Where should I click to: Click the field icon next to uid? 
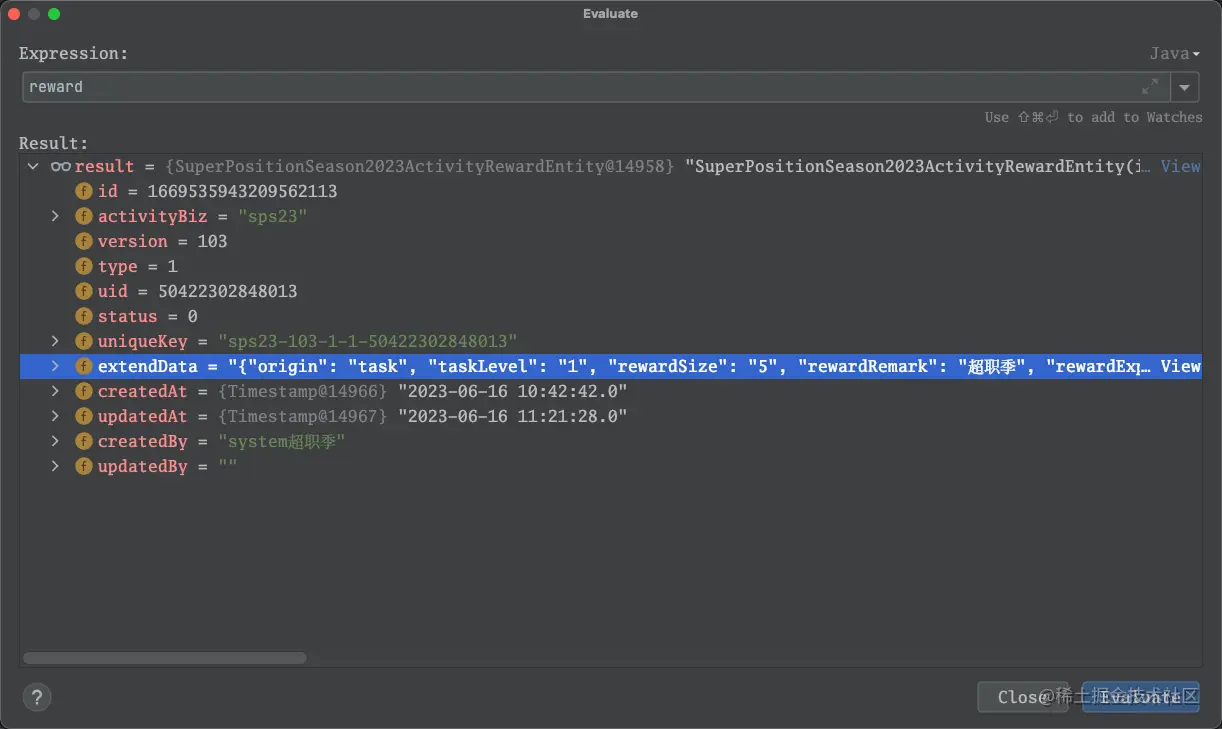84,291
